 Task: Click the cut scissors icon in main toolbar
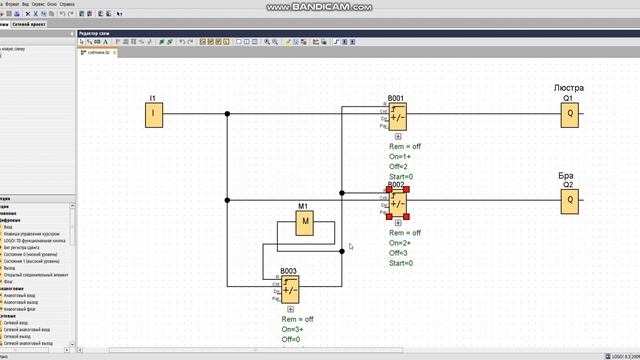(36, 14)
